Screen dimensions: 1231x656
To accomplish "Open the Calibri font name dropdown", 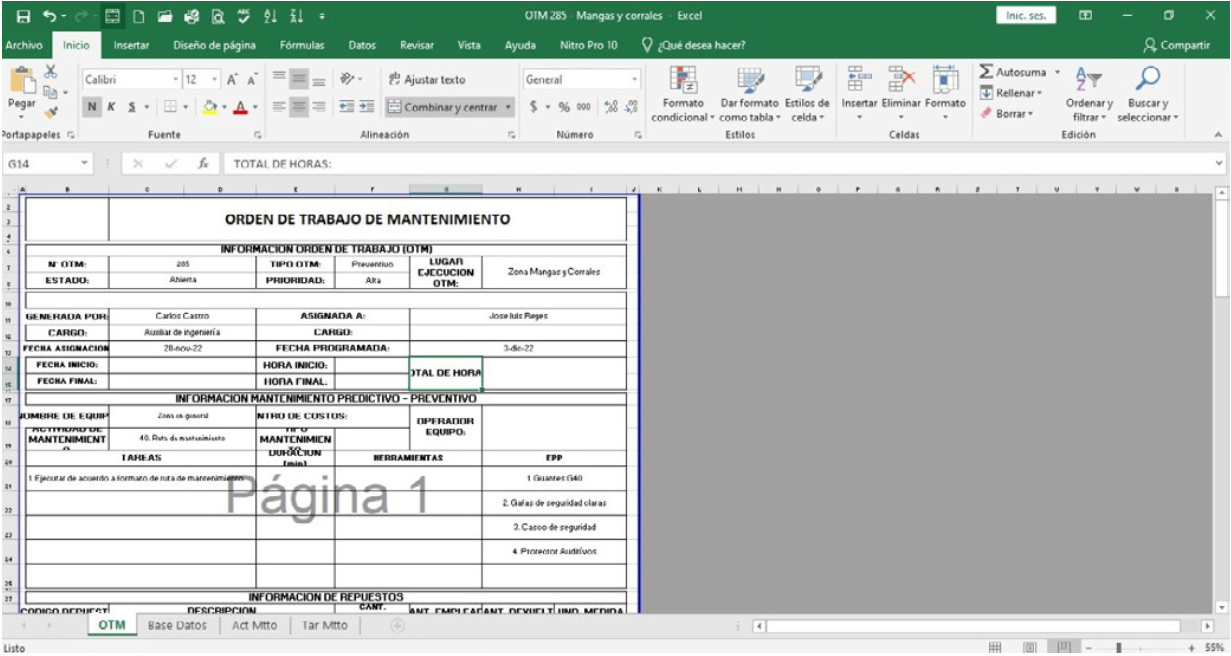I will (x=177, y=80).
